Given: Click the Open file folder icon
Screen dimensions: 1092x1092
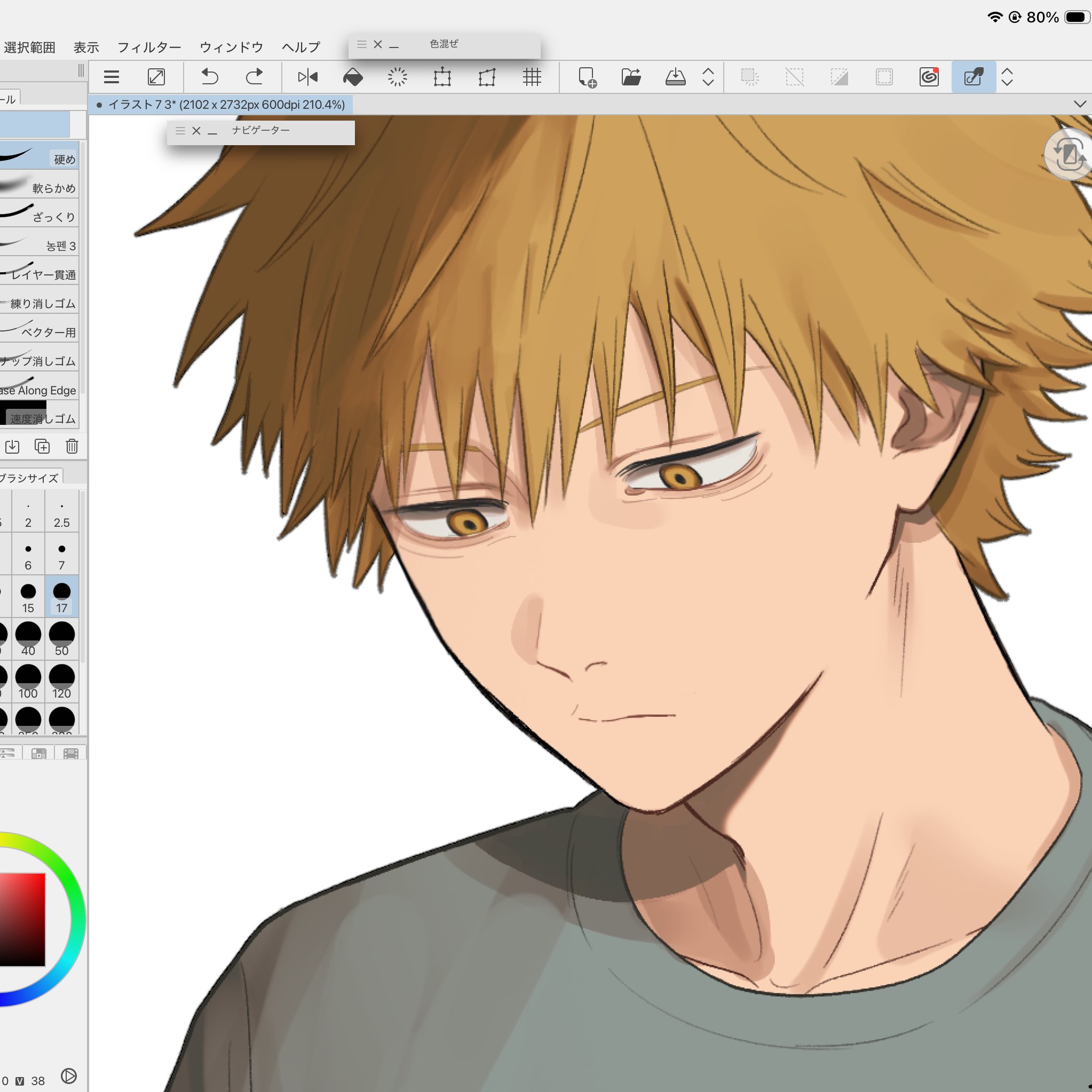Looking at the screenshot, I should pyautogui.click(x=631, y=77).
